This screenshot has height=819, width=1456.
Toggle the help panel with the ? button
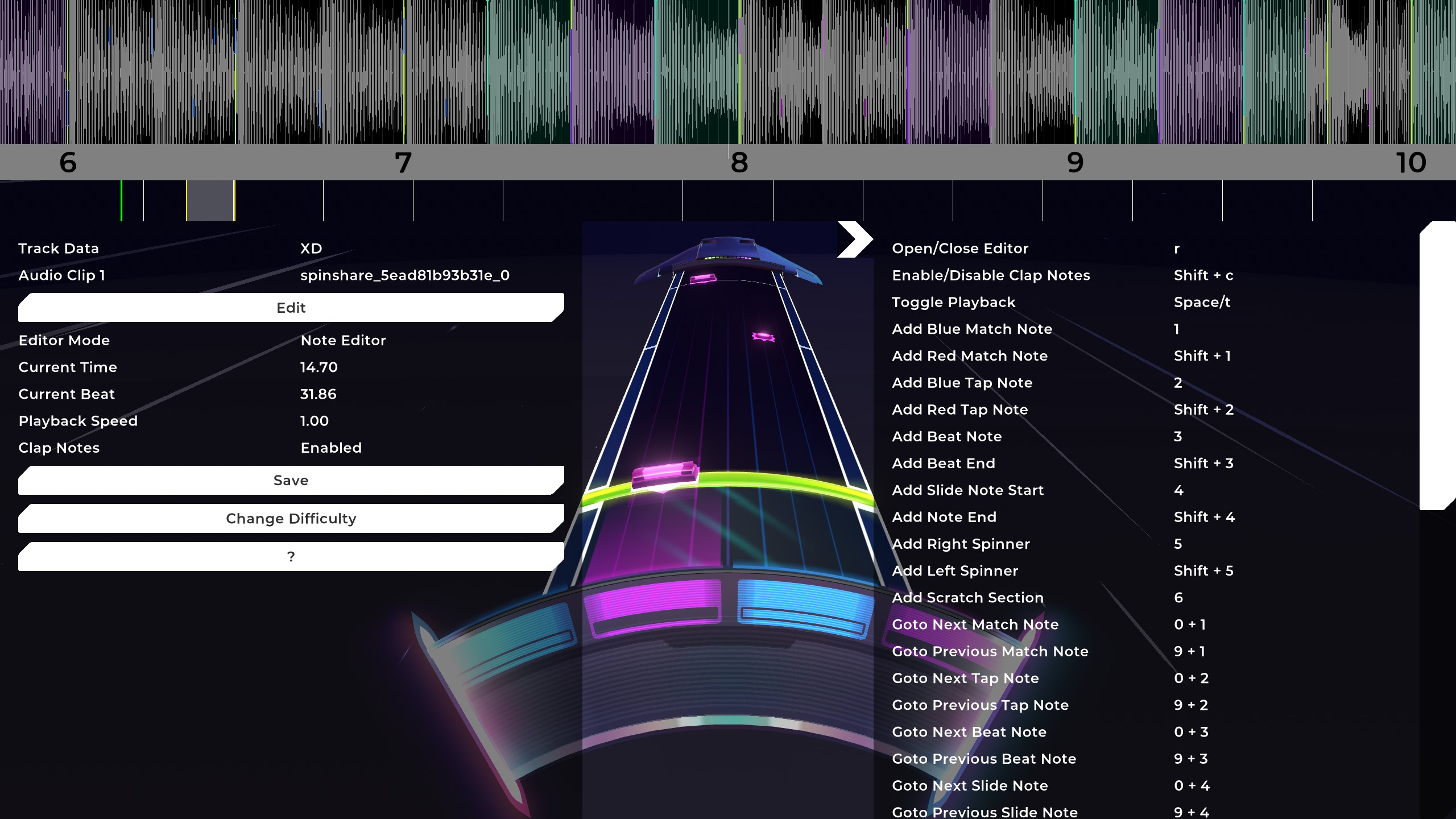[x=291, y=557]
